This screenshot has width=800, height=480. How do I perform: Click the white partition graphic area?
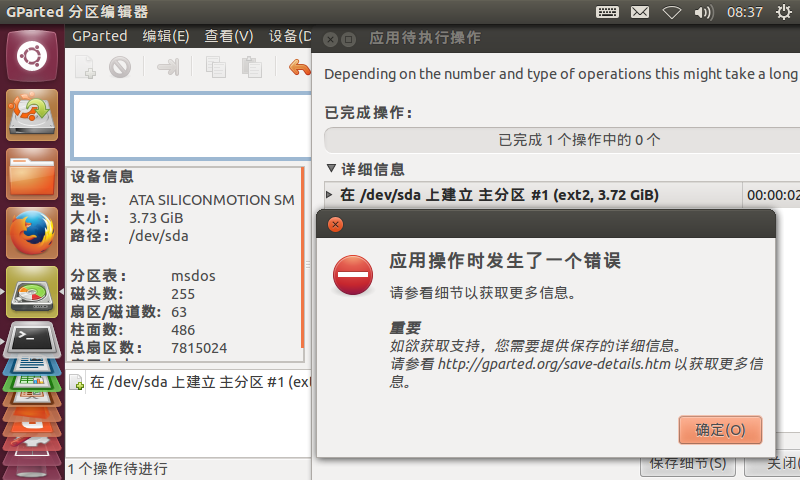pos(192,126)
